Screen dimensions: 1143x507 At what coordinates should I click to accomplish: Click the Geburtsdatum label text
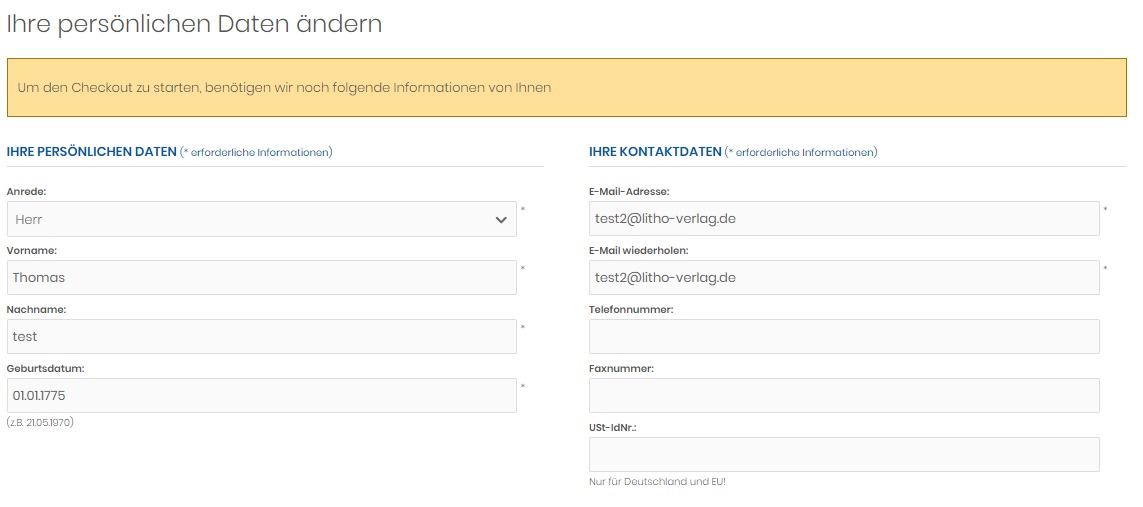pyautogui.click(x=46, y=368)
